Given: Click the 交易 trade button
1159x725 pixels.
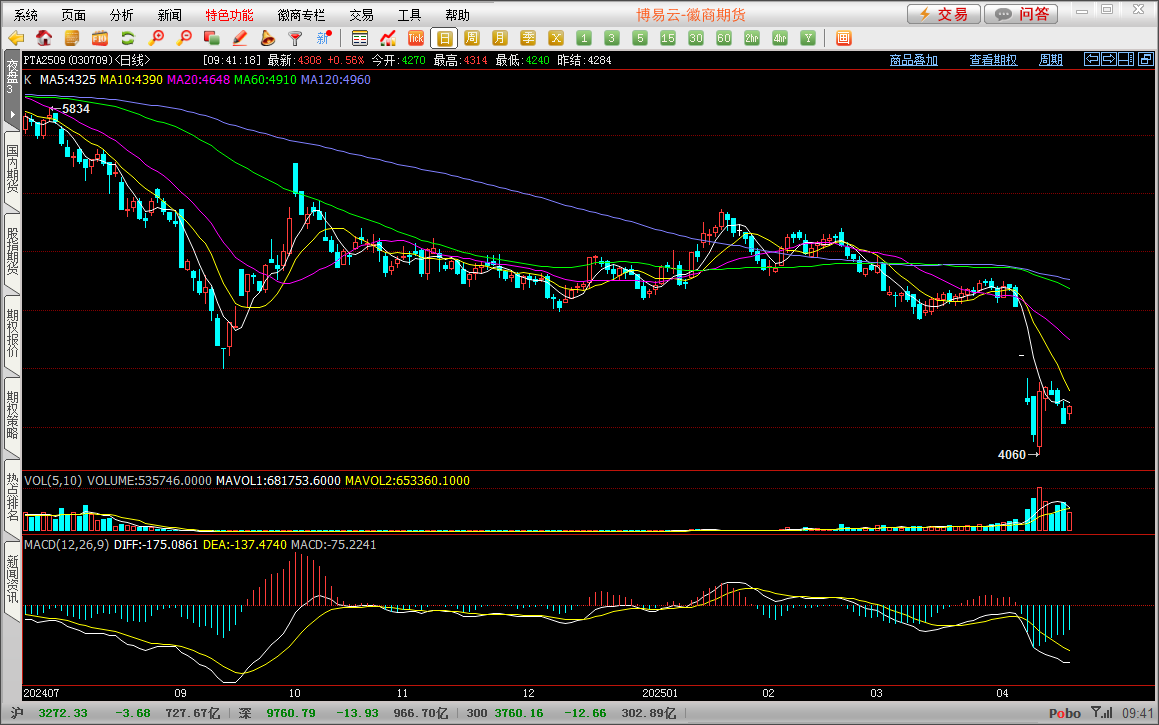Looking at the screenshot, I should pos(942,14).
